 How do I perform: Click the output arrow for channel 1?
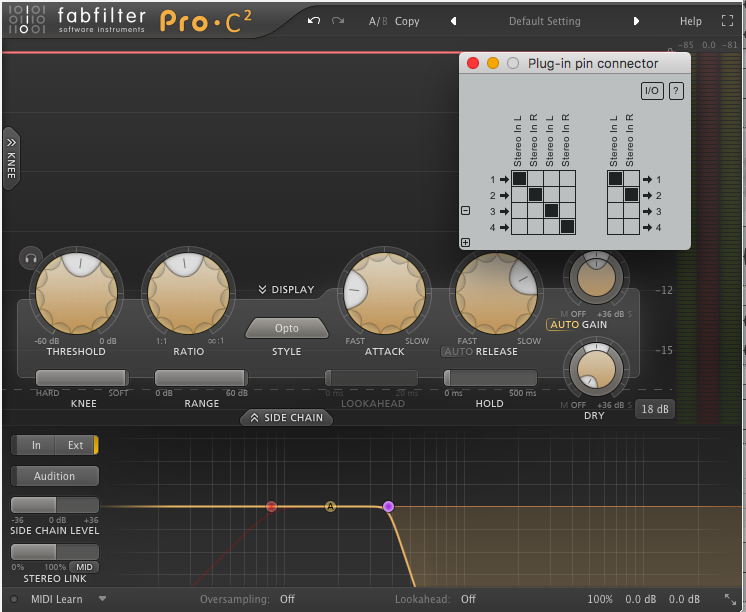pyautogui.click(x=647, y=179)
